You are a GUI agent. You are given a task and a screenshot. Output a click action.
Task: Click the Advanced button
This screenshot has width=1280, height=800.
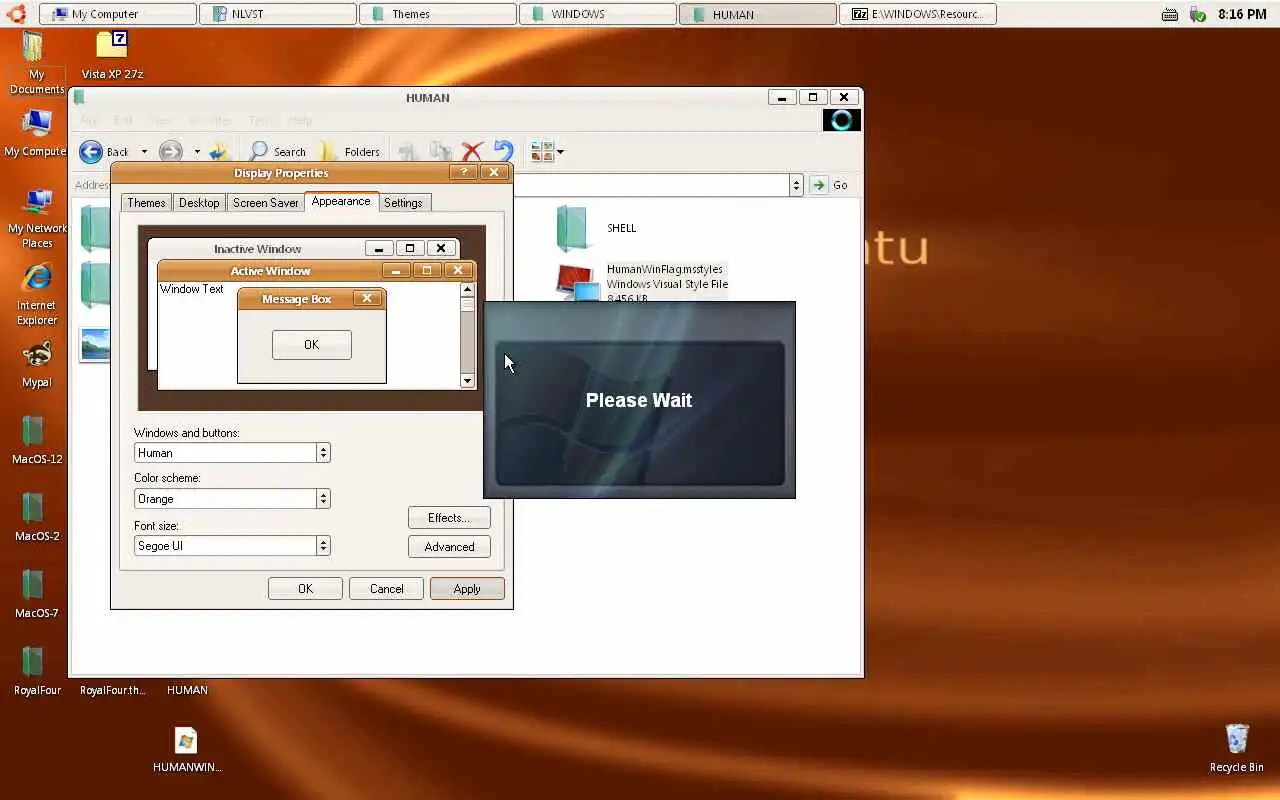click(449, 547)
